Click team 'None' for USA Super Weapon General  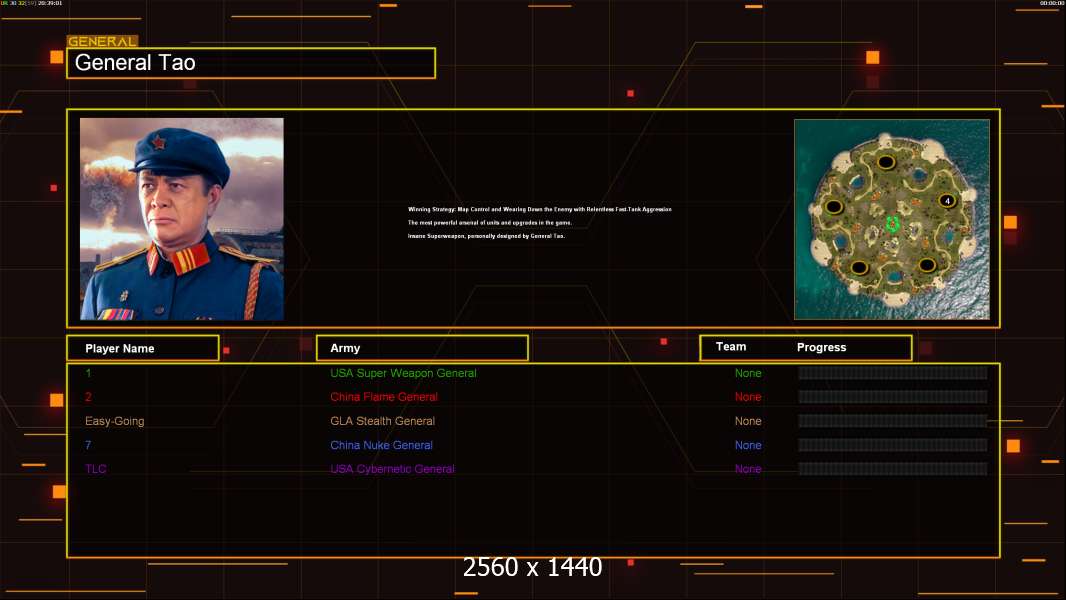pyautogui.click(x=748, y=373)
